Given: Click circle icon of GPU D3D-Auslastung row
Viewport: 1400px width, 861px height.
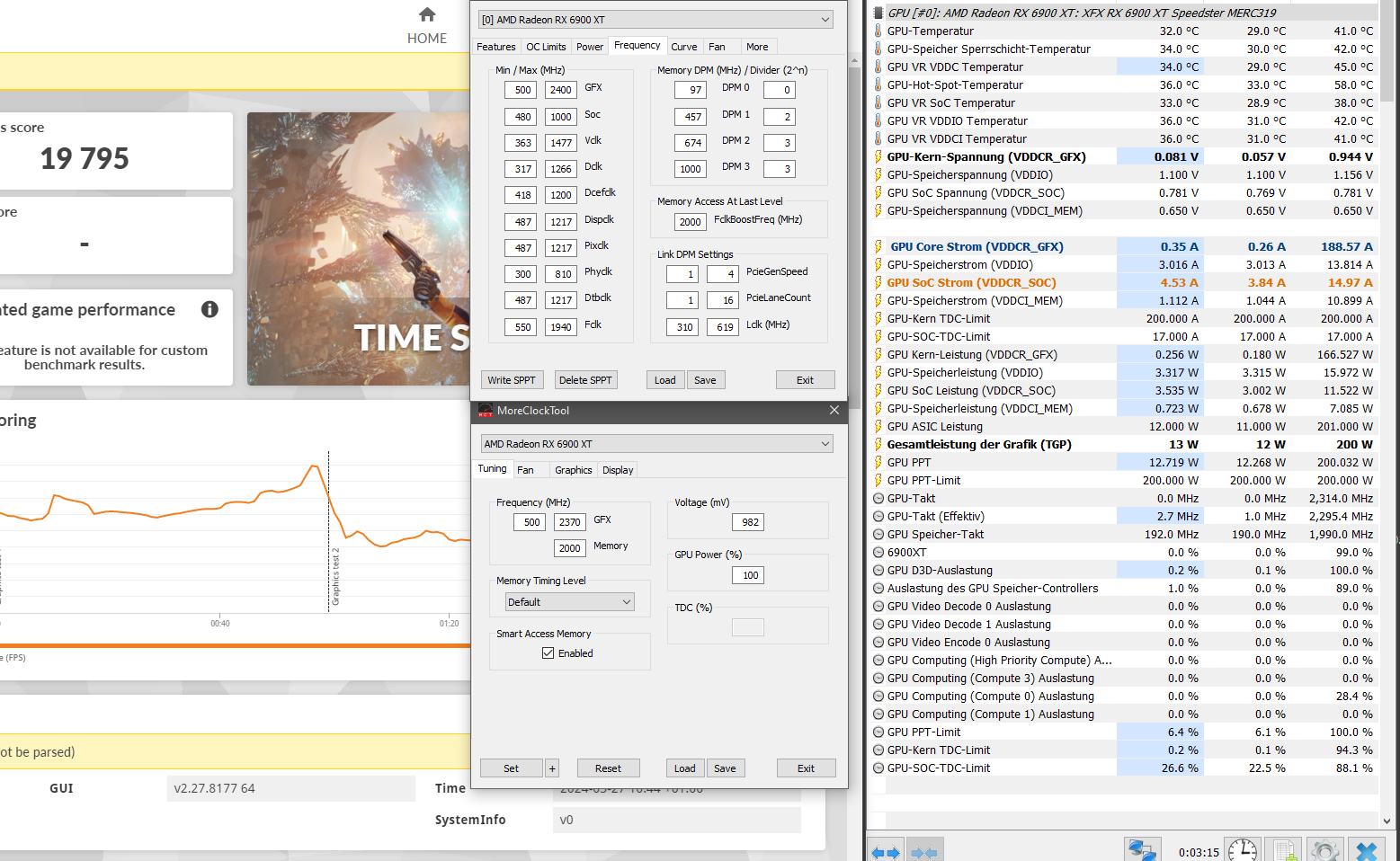Looking at the screenshot, I should [x=878, y=570].
